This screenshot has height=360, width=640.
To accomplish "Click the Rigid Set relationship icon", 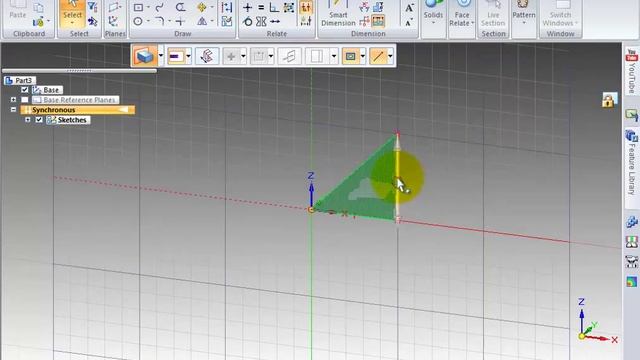I will click(289, 7).
